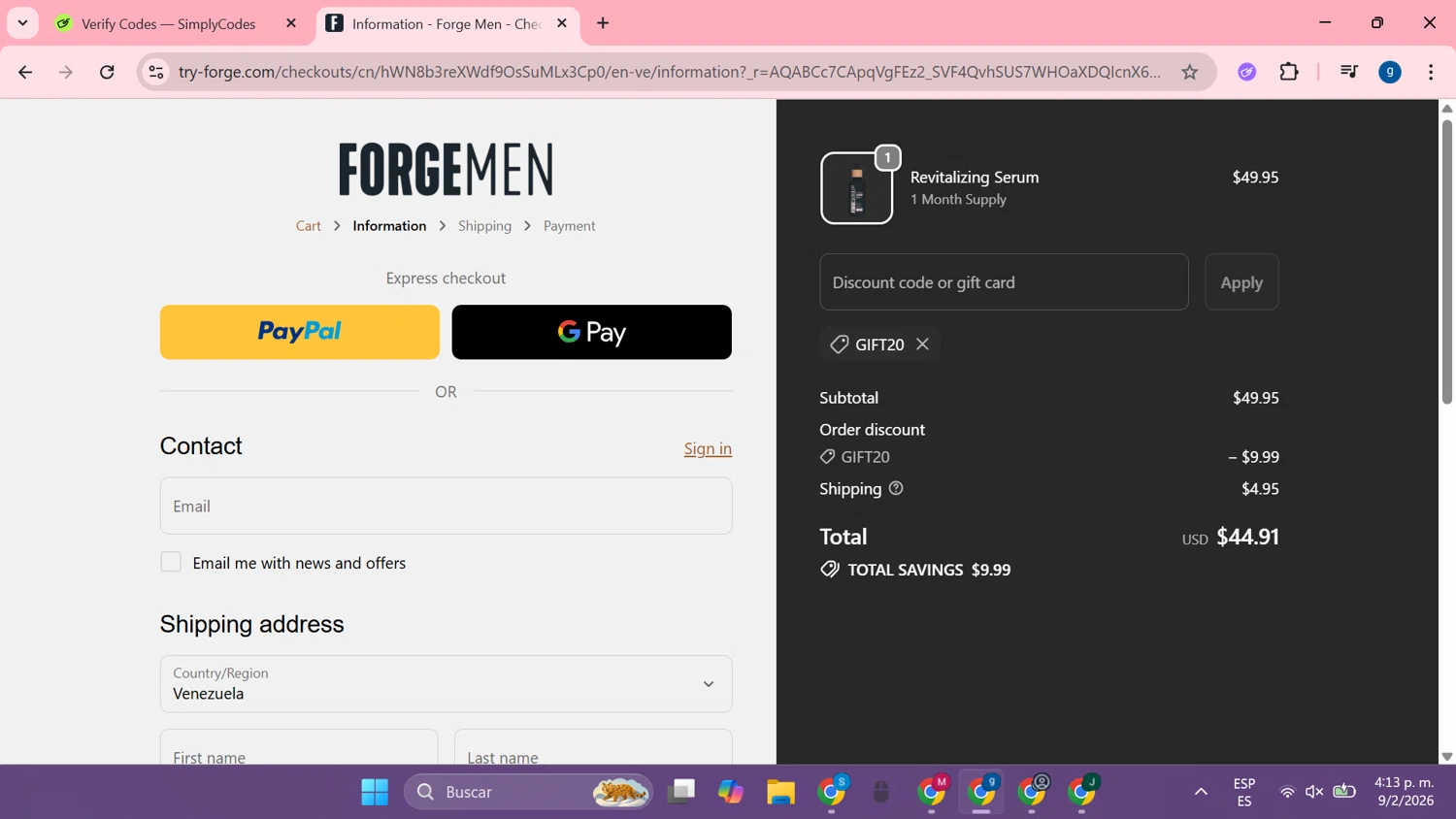Click the Total amount $44.91
The height and width of the screenshot is (819, 1456).
(1247, 537)
